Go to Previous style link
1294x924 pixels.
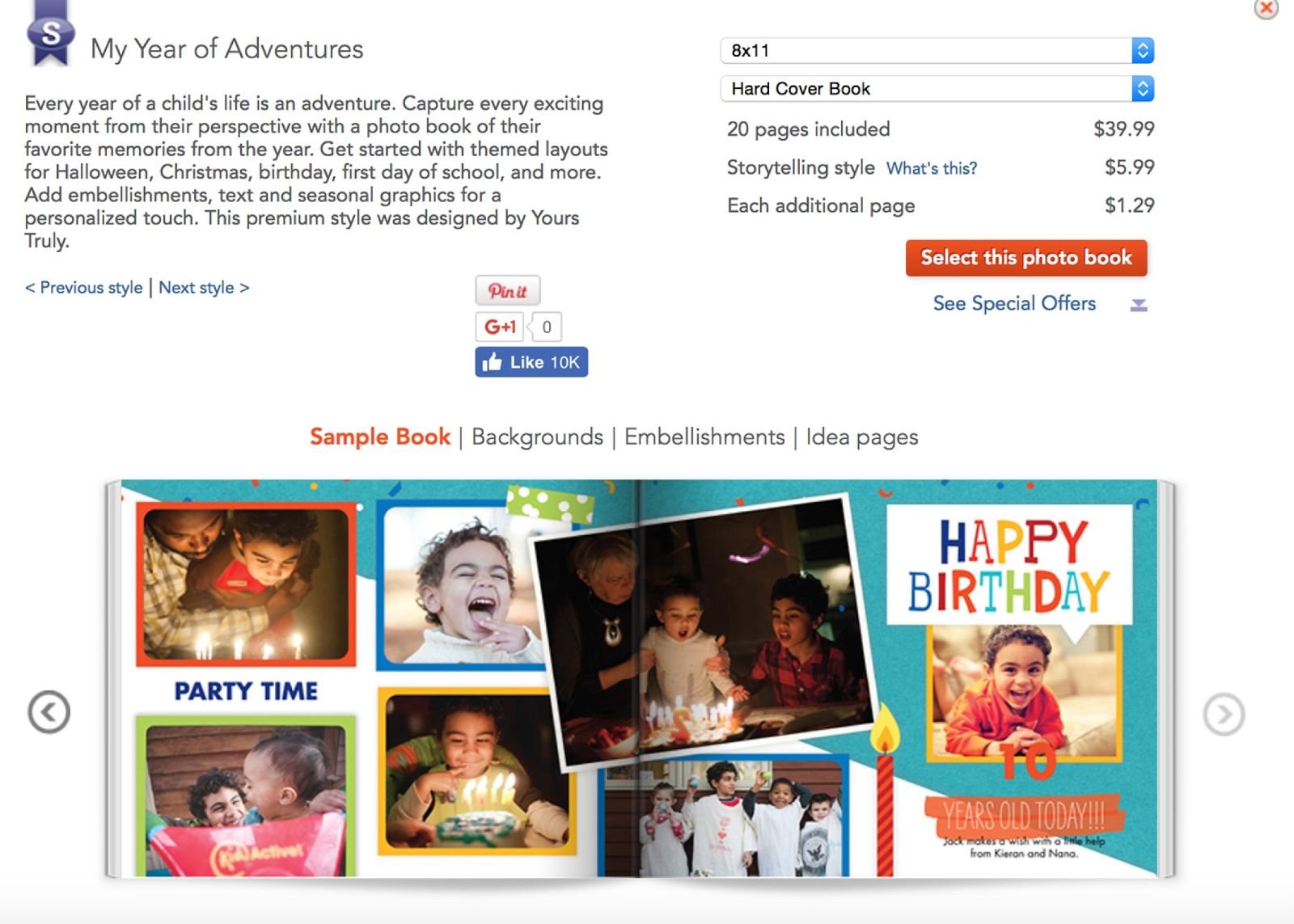click(x=84, y=288)
